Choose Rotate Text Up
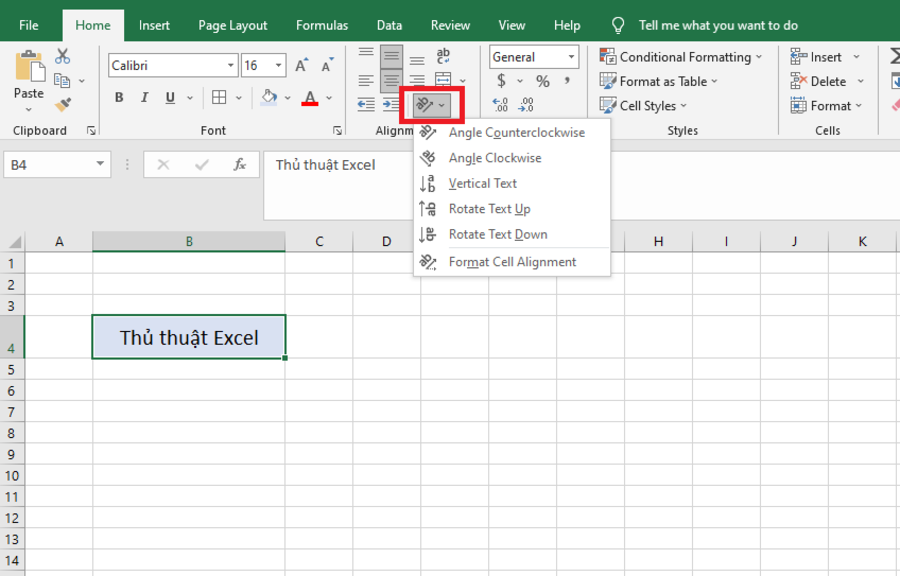 point(511,209)
